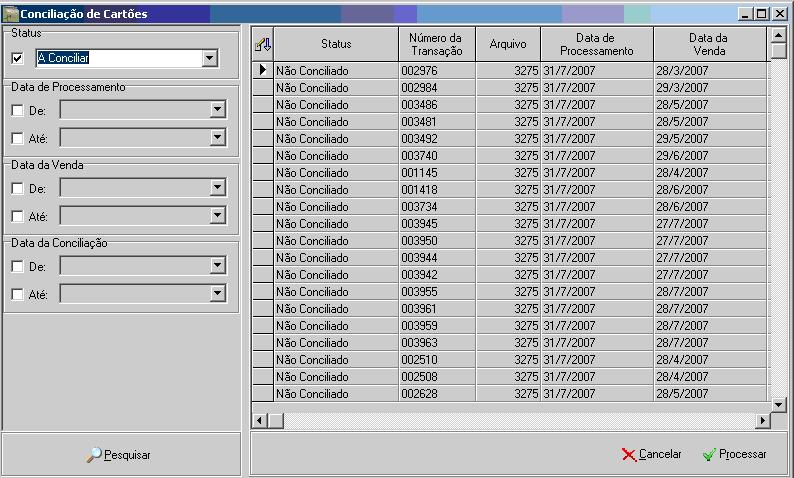Open Data da Venda Até date dropdown
The width and height of the screenshot is (794, 478).
pos(218,216)
